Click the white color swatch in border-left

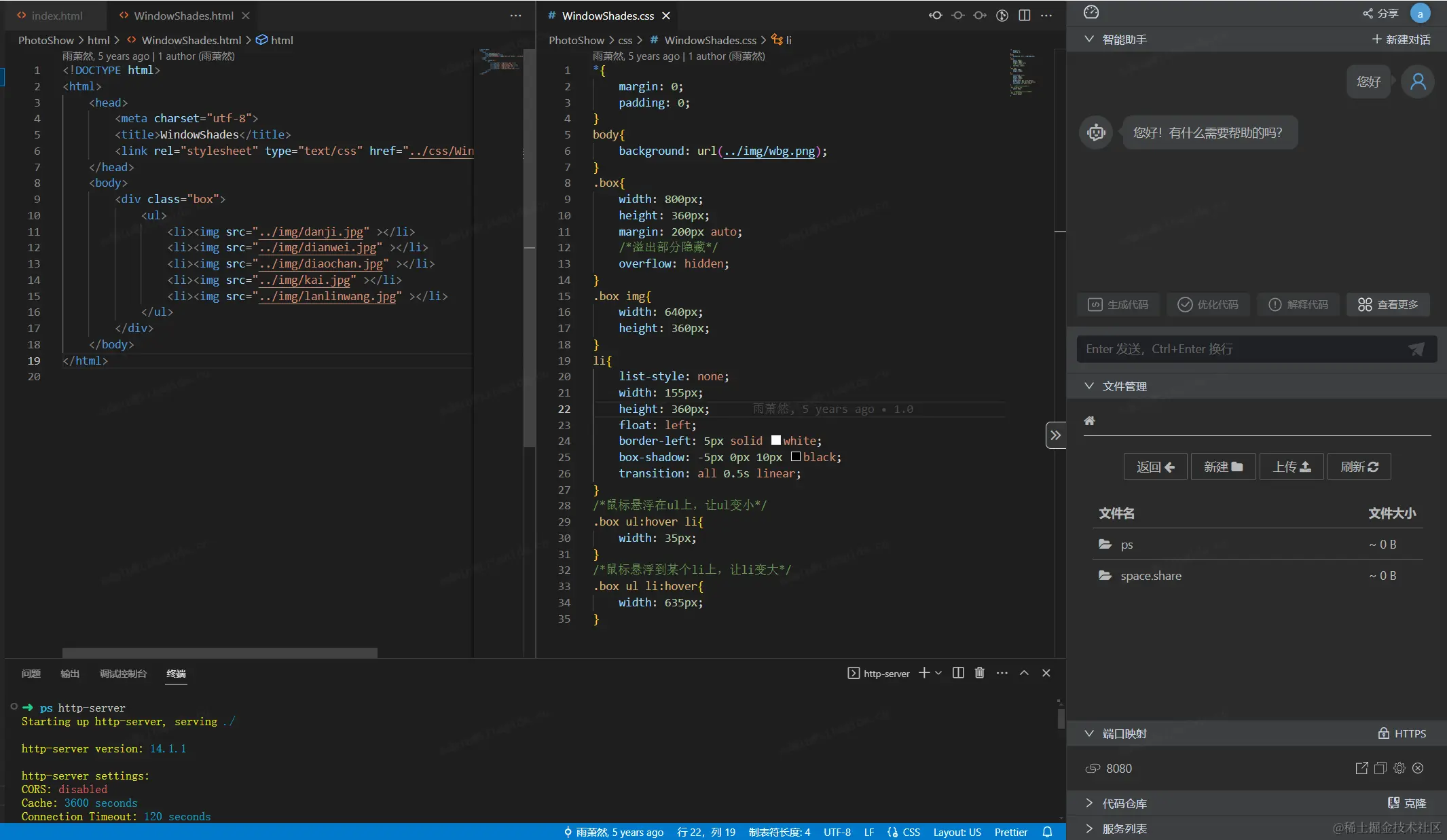(775, 441)
